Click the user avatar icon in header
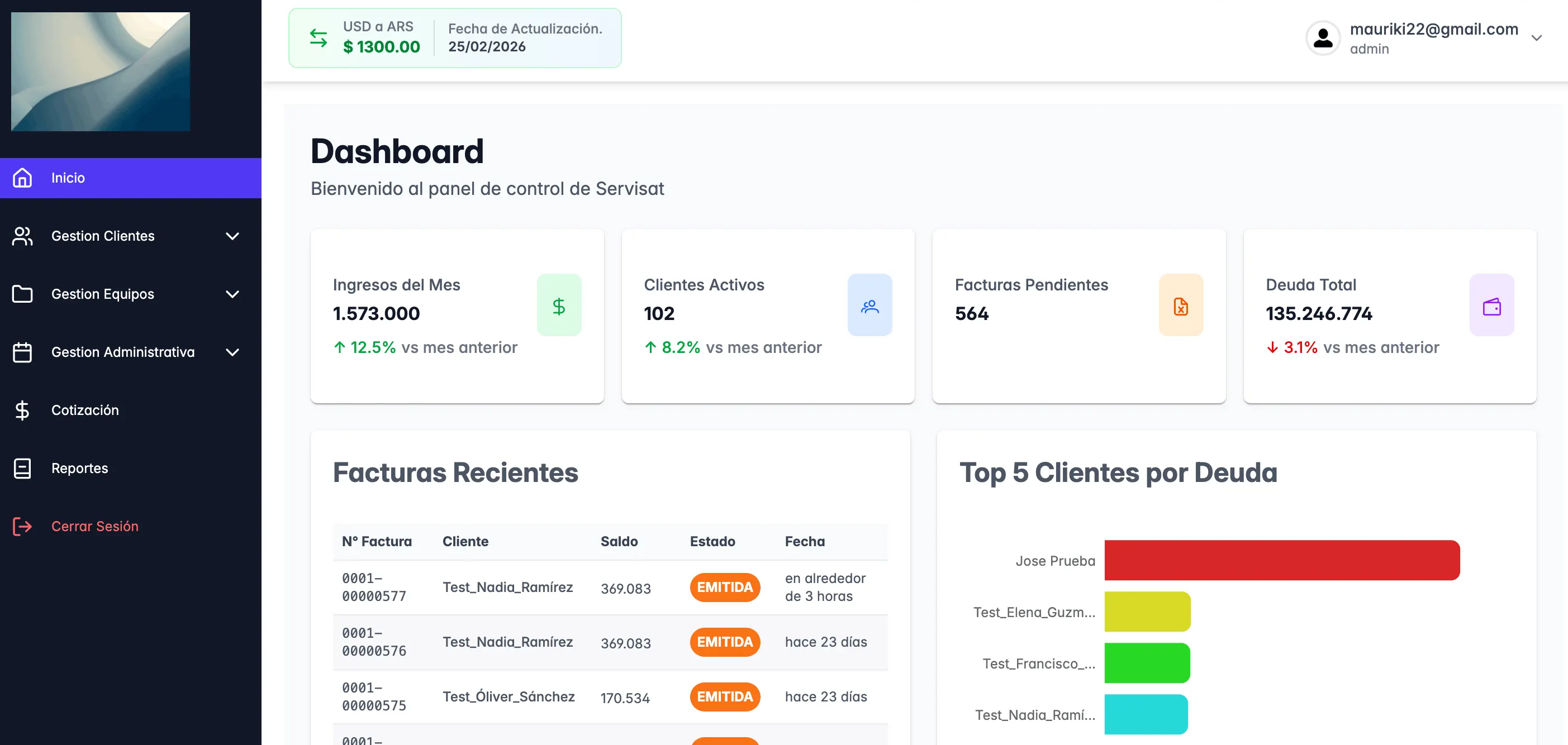 (1323, 38)
